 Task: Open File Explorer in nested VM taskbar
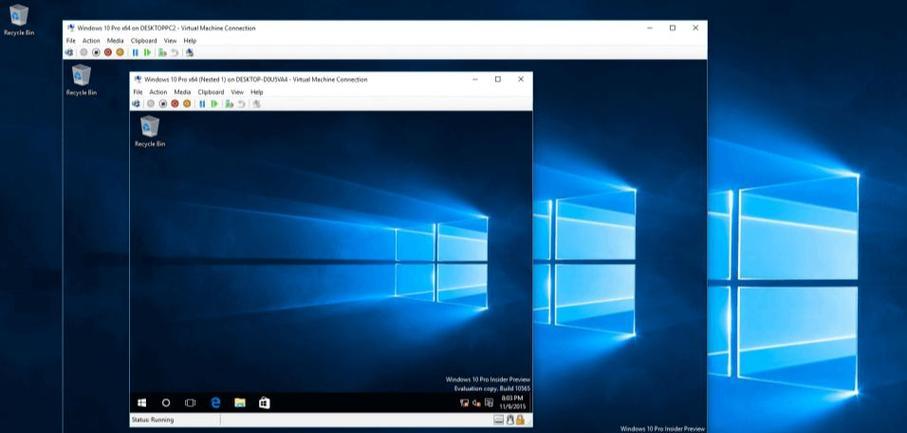coord(240,403)
